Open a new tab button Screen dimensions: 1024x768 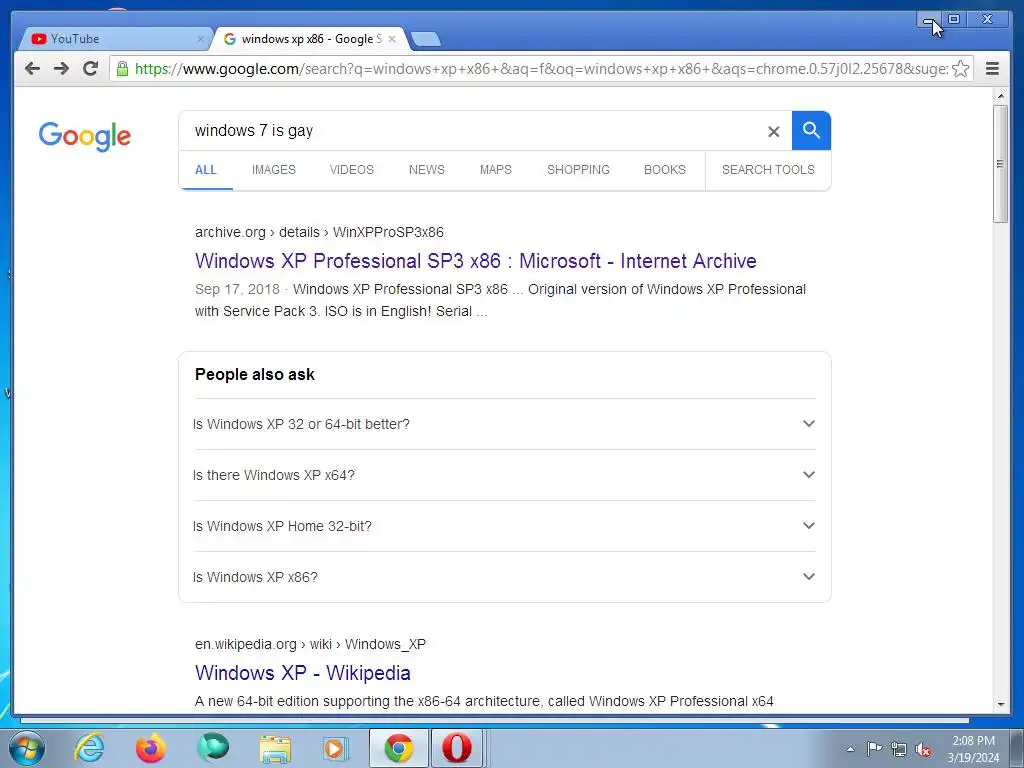click(426, 39)
